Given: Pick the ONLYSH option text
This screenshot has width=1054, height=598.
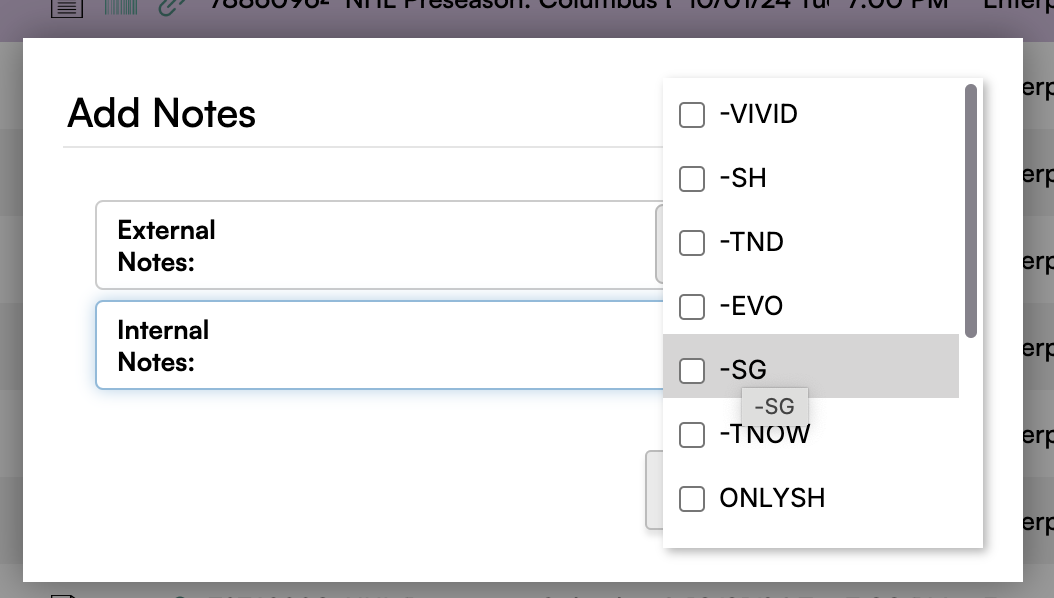Looking at the screenshot, I should (772, 498).
